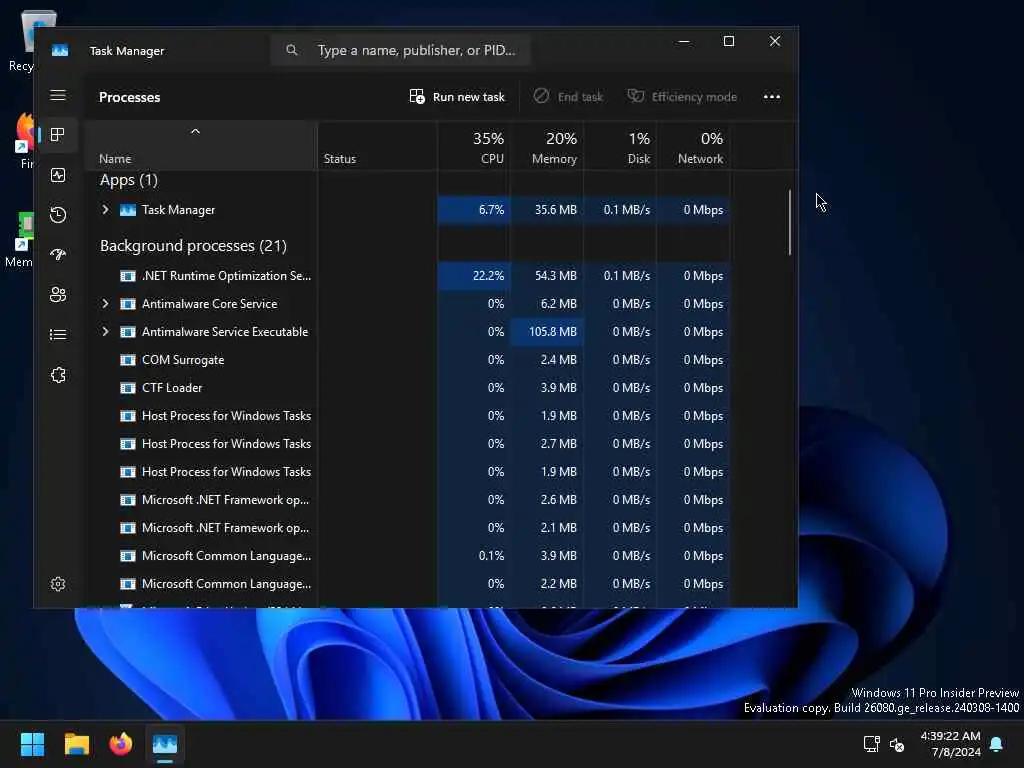Click the 54.3 MB memory cell
1024x768 pixels.
(547, 276)
